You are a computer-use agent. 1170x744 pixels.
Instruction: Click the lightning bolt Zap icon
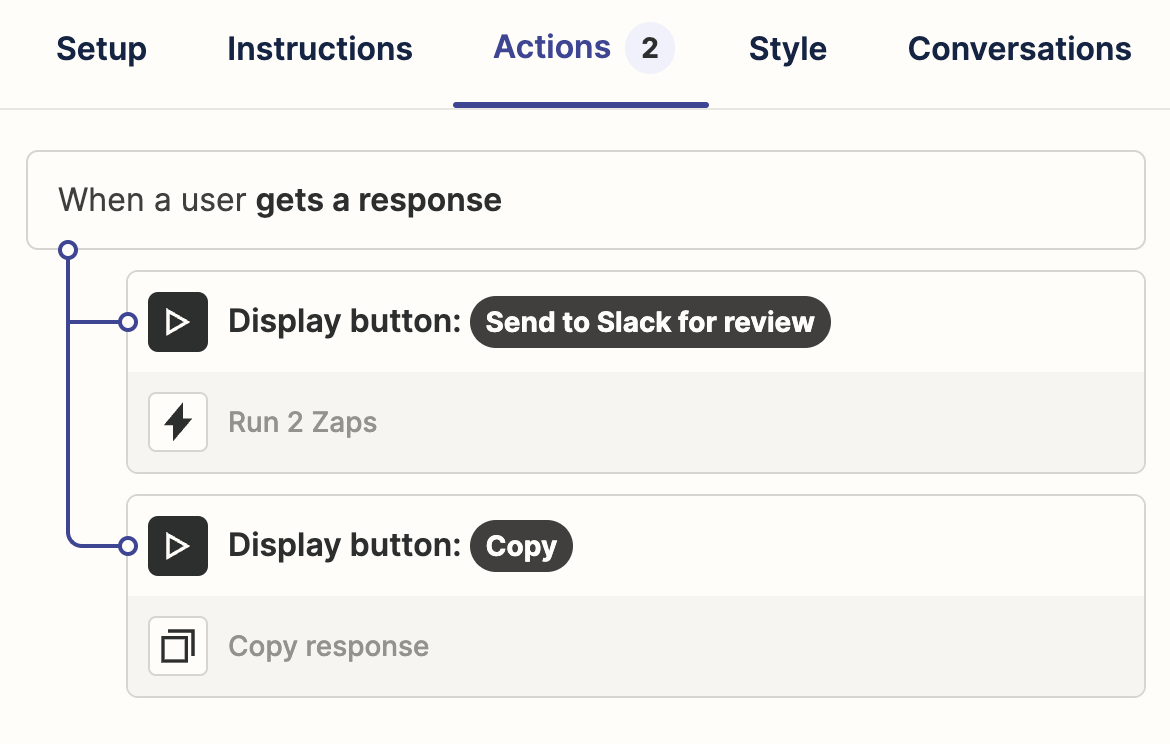click(178, 422)
